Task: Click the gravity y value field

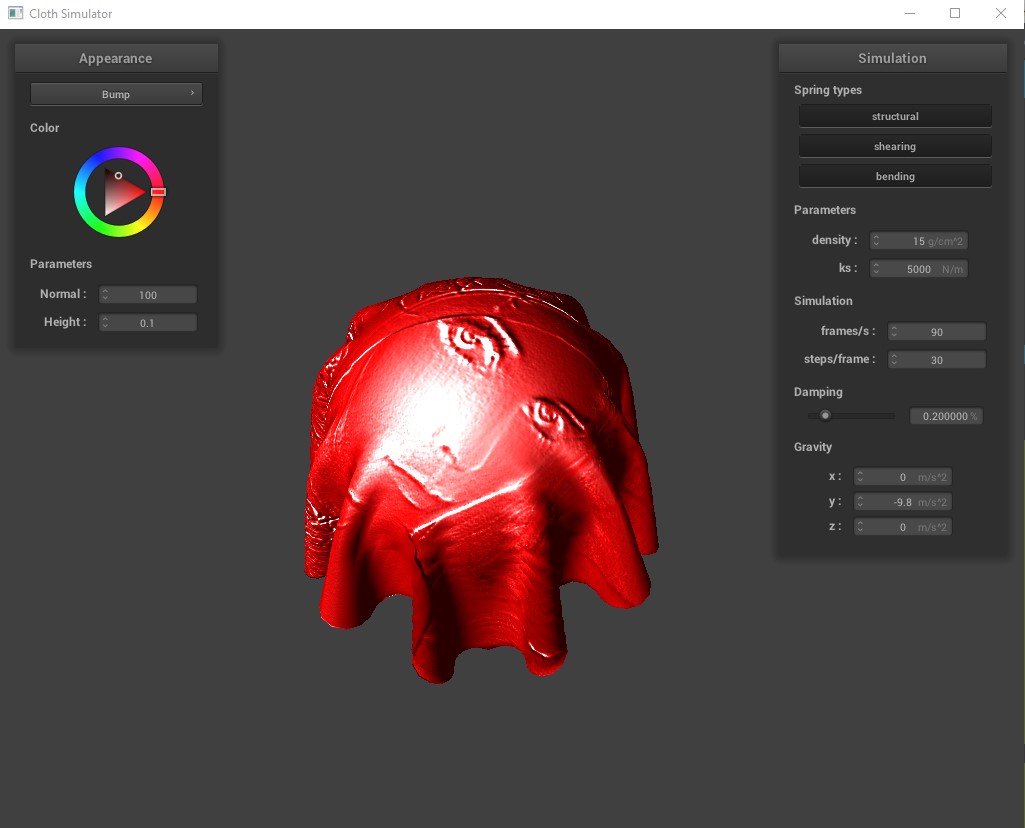Action: 903,502
